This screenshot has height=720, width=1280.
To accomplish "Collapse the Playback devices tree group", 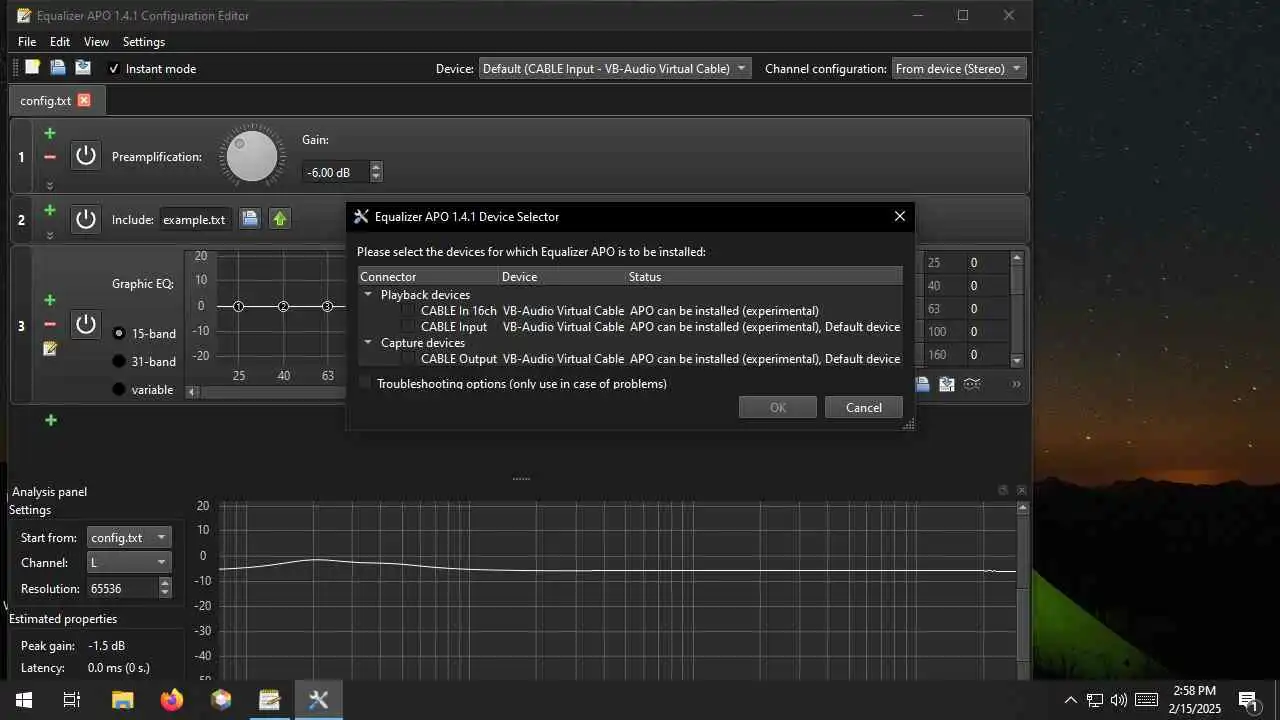I will tap(369, 295).
